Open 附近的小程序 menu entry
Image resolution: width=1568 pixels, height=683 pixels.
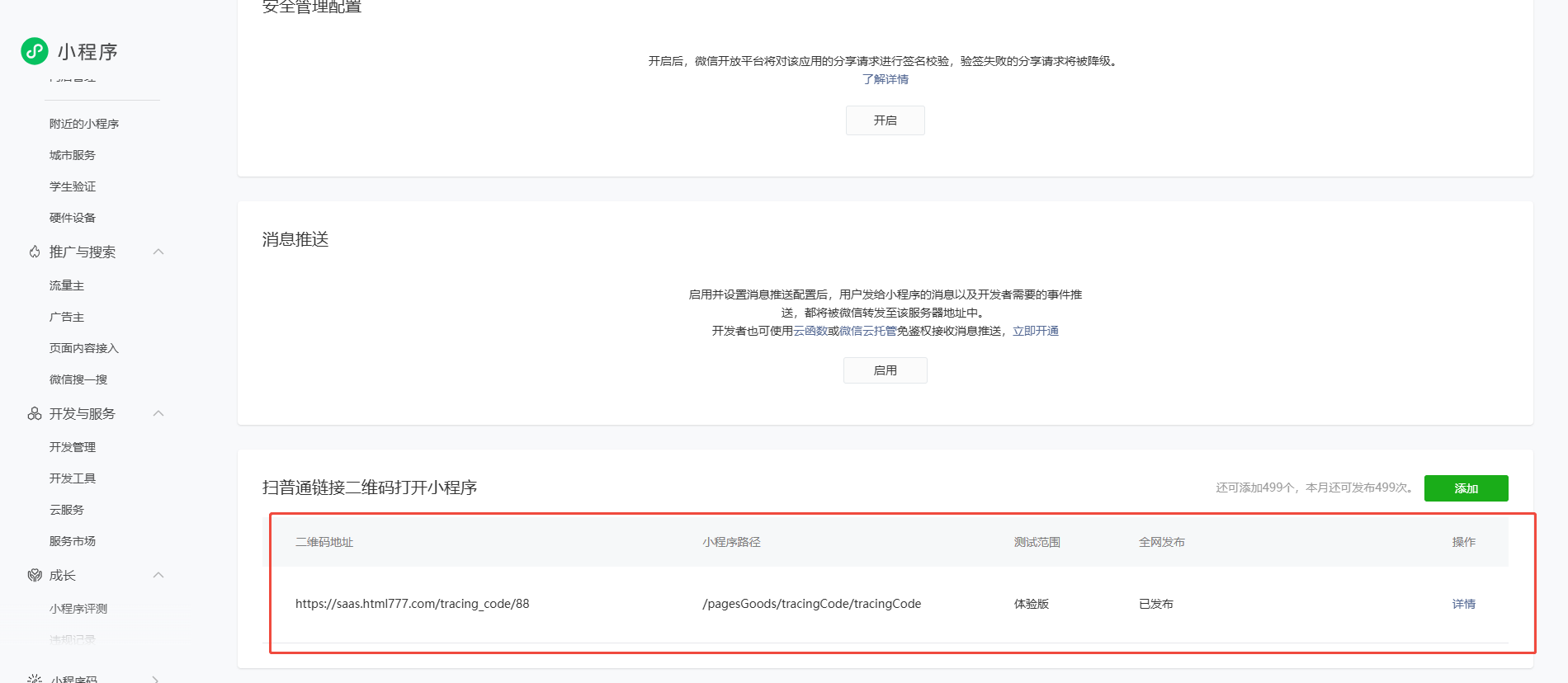(84, 124)
